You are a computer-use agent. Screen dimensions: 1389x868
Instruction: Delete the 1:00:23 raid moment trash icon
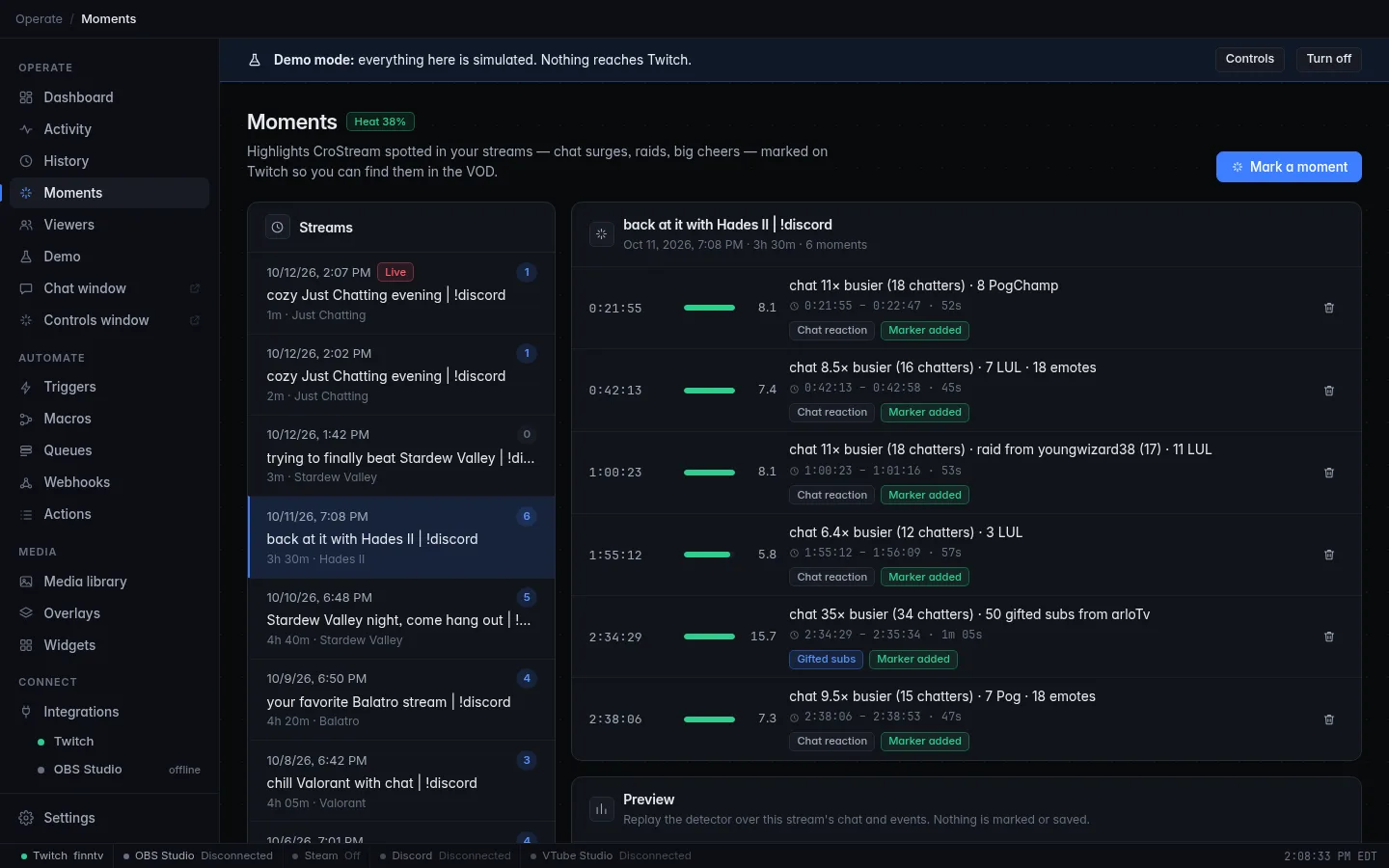coord(1329,473)
